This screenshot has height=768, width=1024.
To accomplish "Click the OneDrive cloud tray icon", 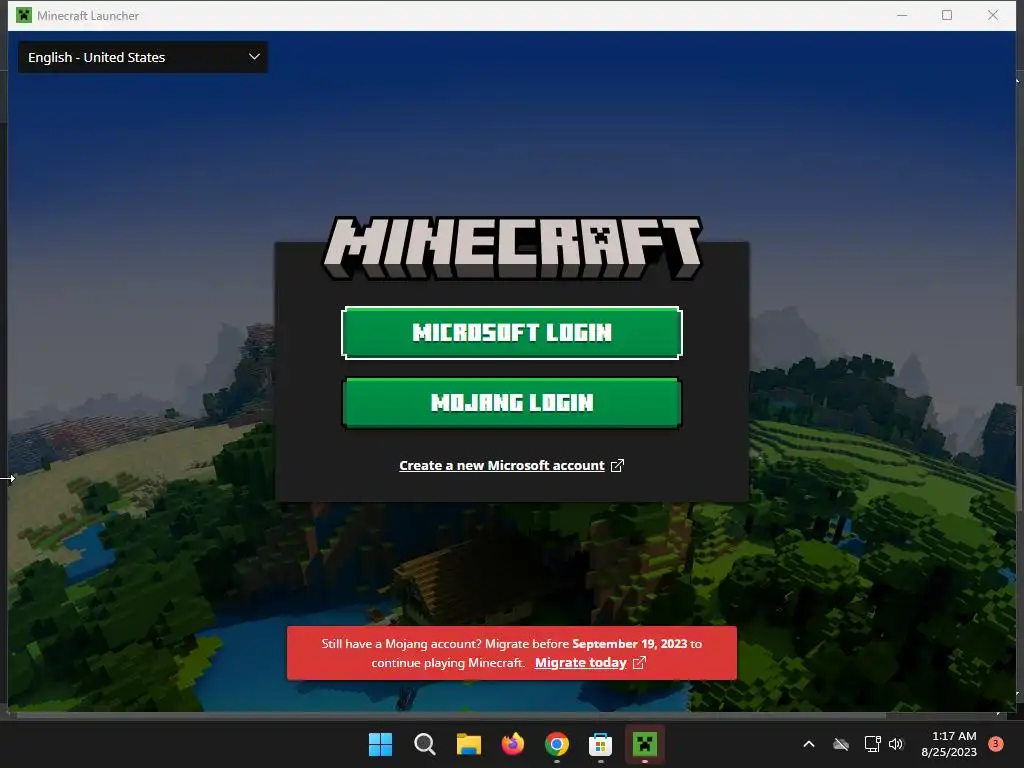I will pyautogui.click(x=841, y=744).
